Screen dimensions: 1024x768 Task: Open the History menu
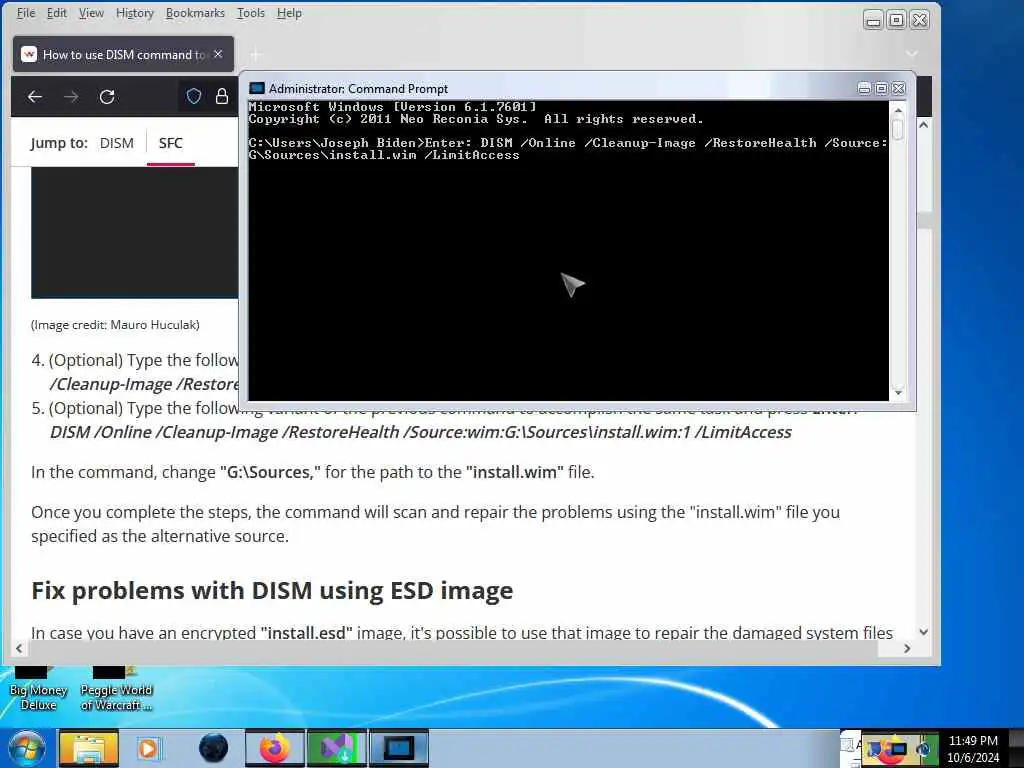pyautogui.click(x=135, y=13)
